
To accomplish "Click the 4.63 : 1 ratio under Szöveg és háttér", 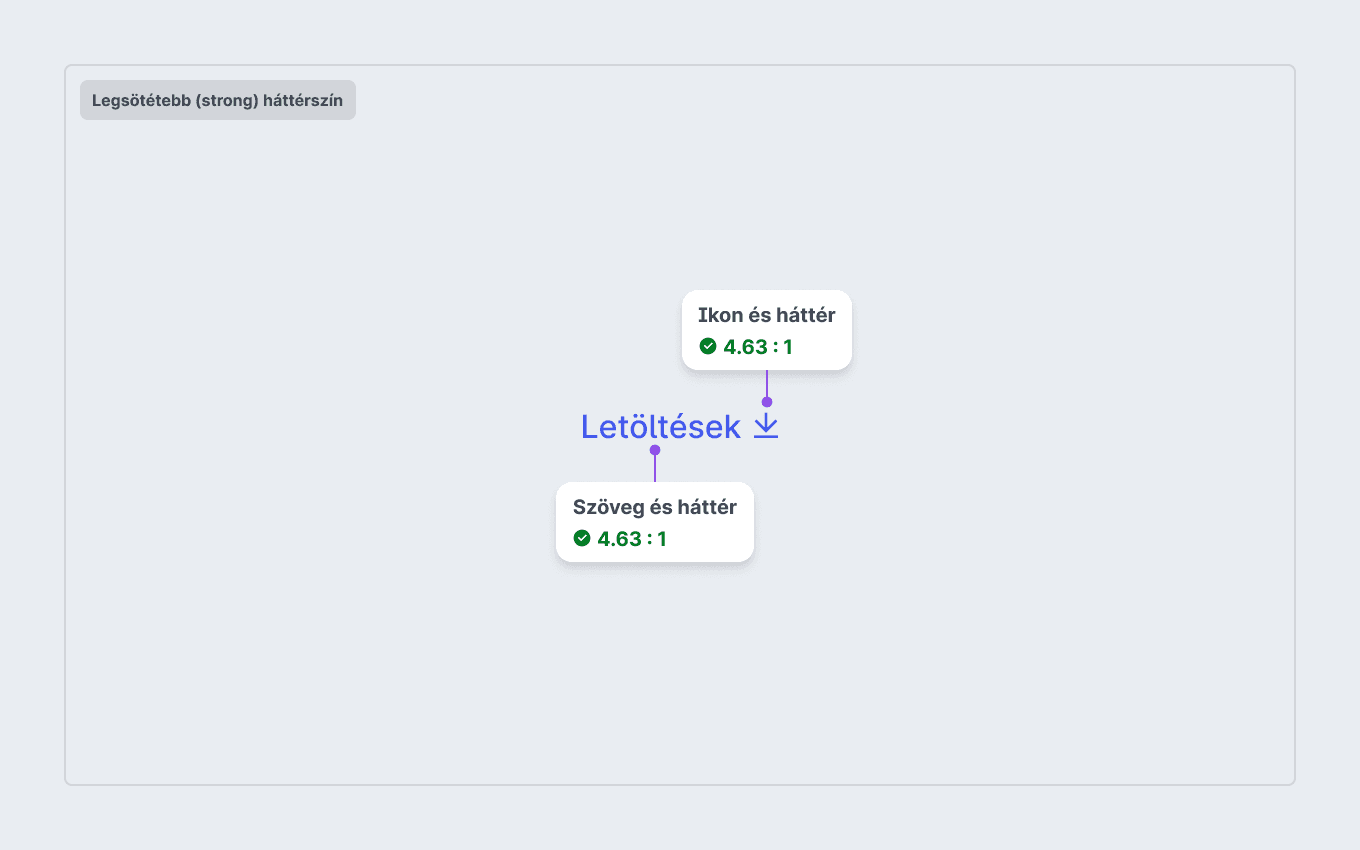I will click(632, 539).
